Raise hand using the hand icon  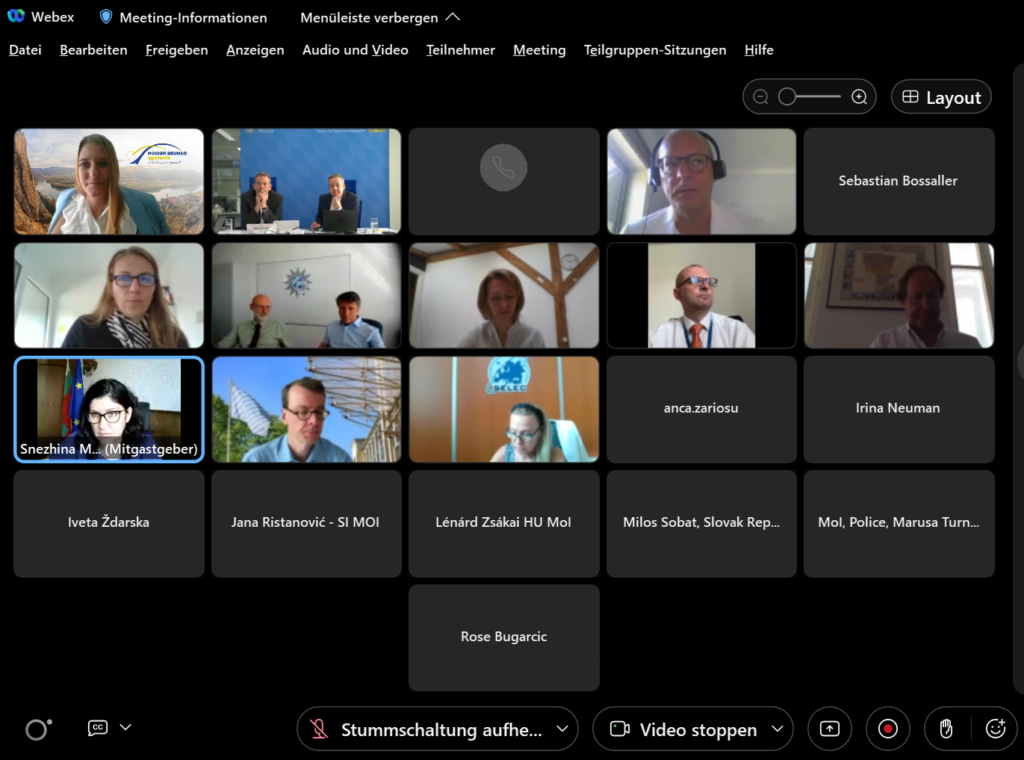tap(945, 729)
